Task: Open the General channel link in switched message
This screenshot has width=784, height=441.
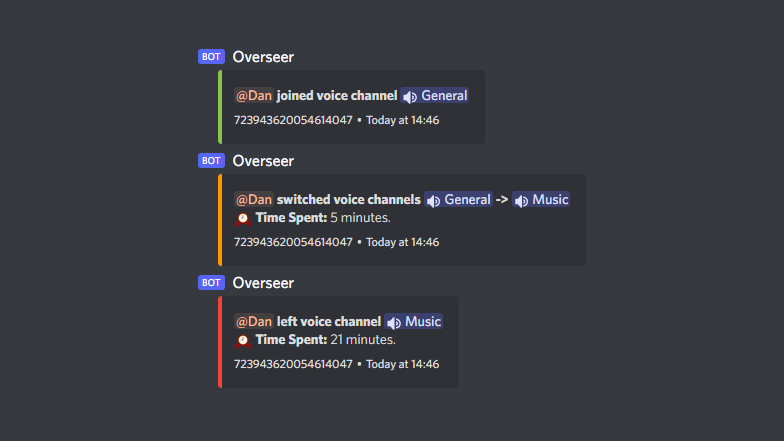Action: pos(458,200)
